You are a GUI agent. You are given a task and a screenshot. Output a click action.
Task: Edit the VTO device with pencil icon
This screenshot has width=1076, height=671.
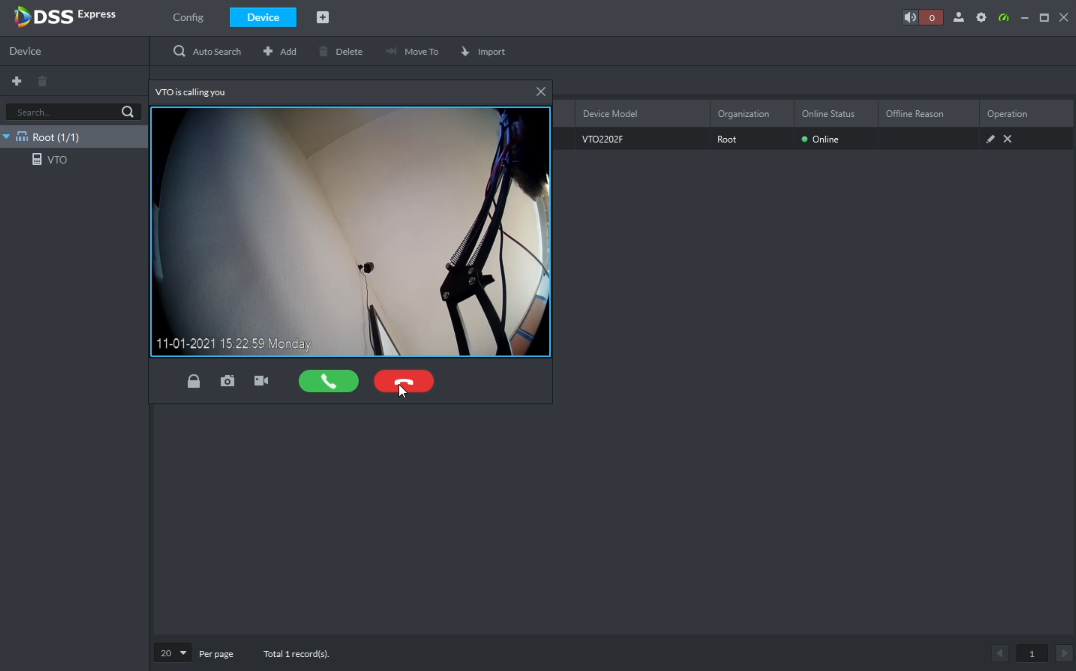[990, 139]
